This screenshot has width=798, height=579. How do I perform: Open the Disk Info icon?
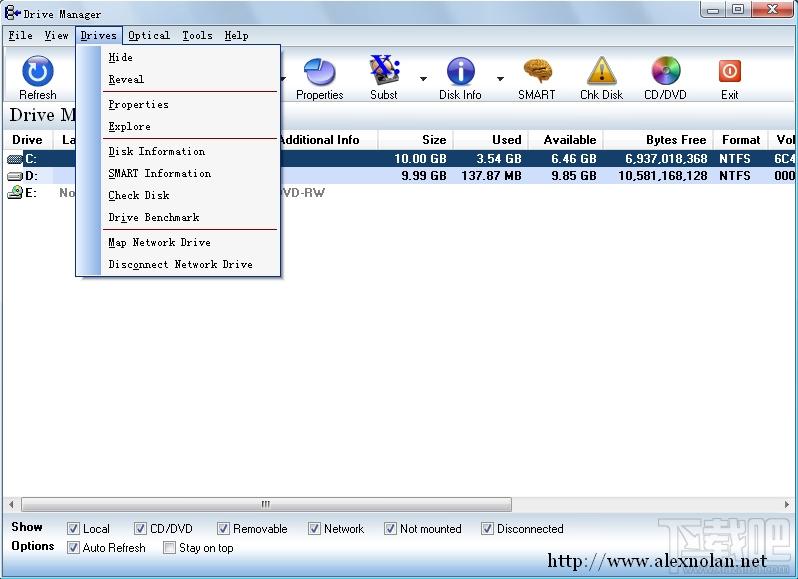[x=461, y=71]
